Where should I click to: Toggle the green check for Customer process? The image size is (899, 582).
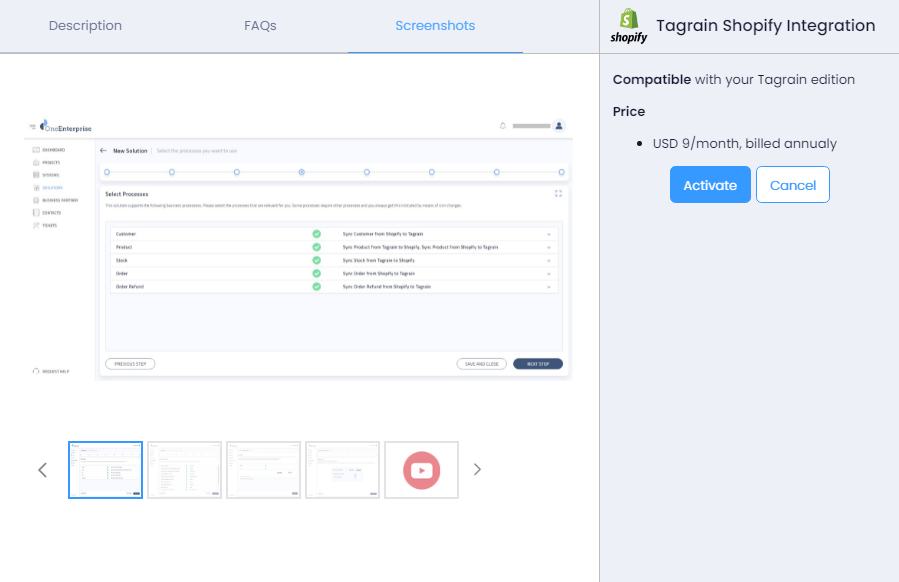(x=316, y=234)
